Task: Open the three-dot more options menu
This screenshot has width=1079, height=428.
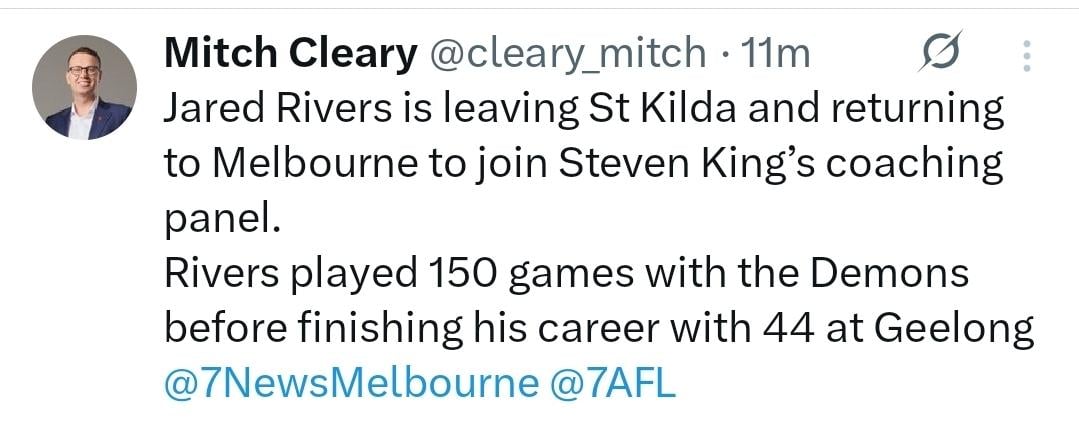Action: click(x=1025, y=56)
